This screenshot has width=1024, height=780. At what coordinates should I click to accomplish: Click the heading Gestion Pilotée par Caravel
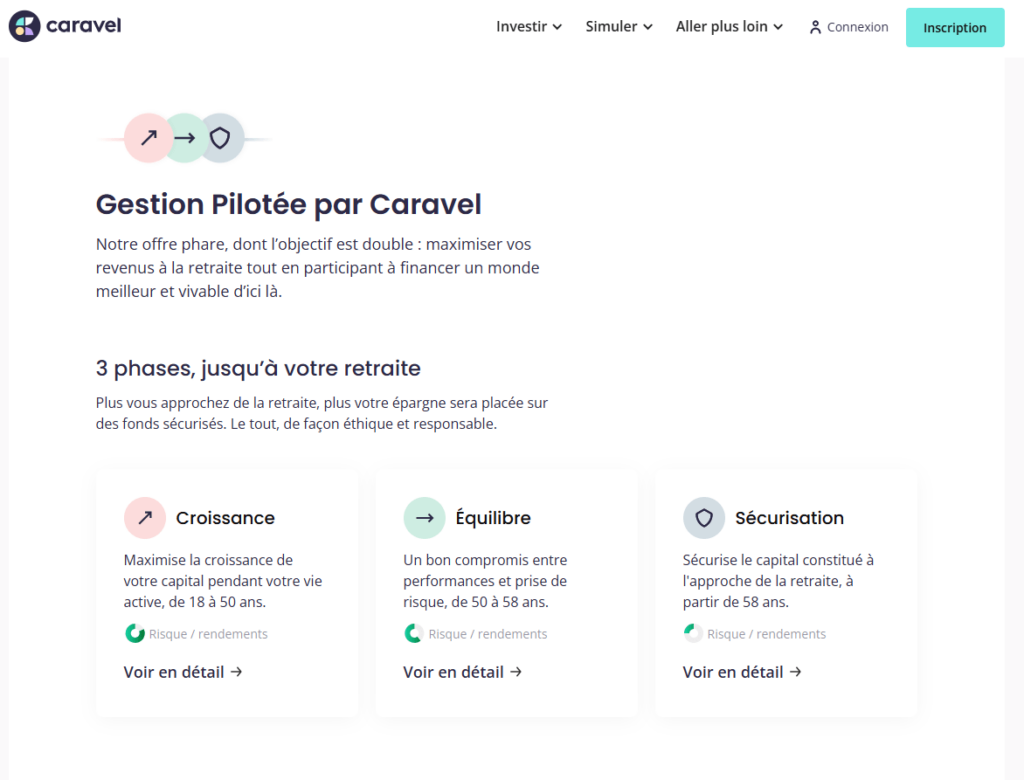pos(288,204)
